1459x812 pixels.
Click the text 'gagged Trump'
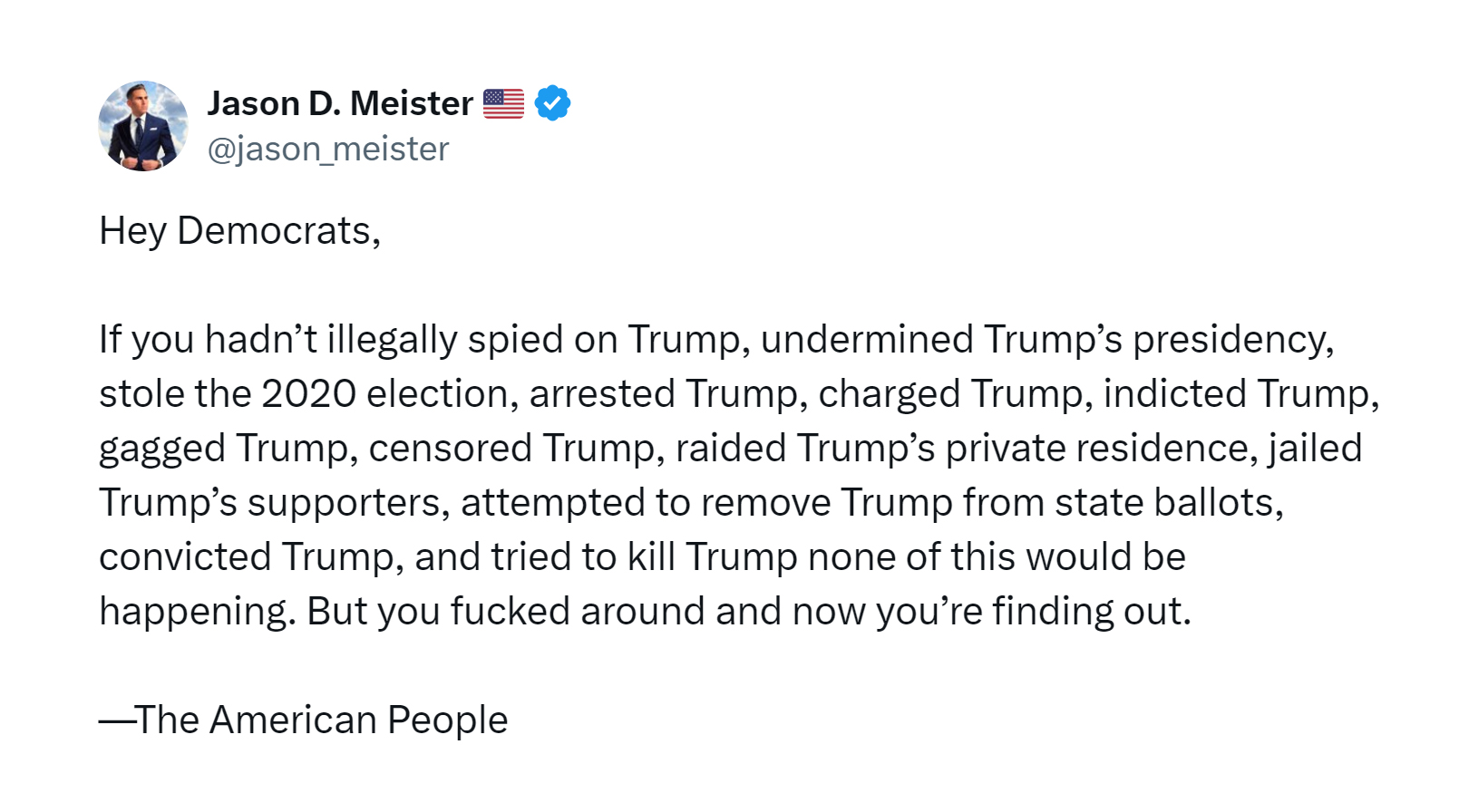coord(227,449)
